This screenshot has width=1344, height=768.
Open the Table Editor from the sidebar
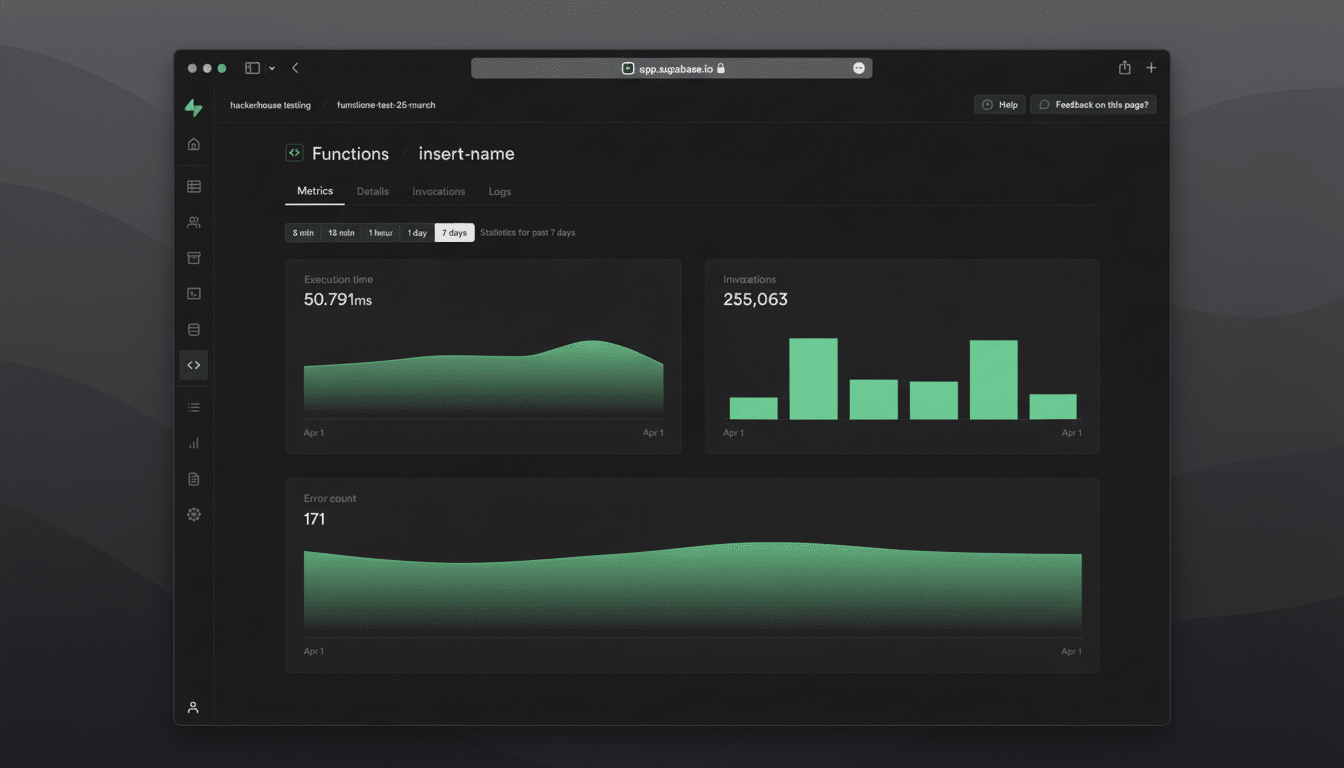pos(193,186)
